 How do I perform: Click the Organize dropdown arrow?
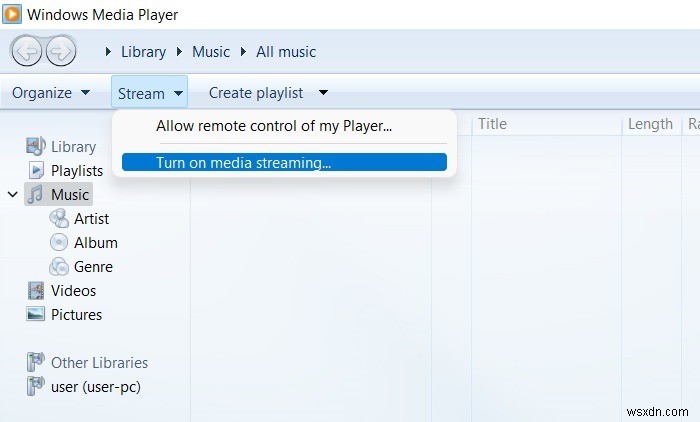click(x=85, y=92)
